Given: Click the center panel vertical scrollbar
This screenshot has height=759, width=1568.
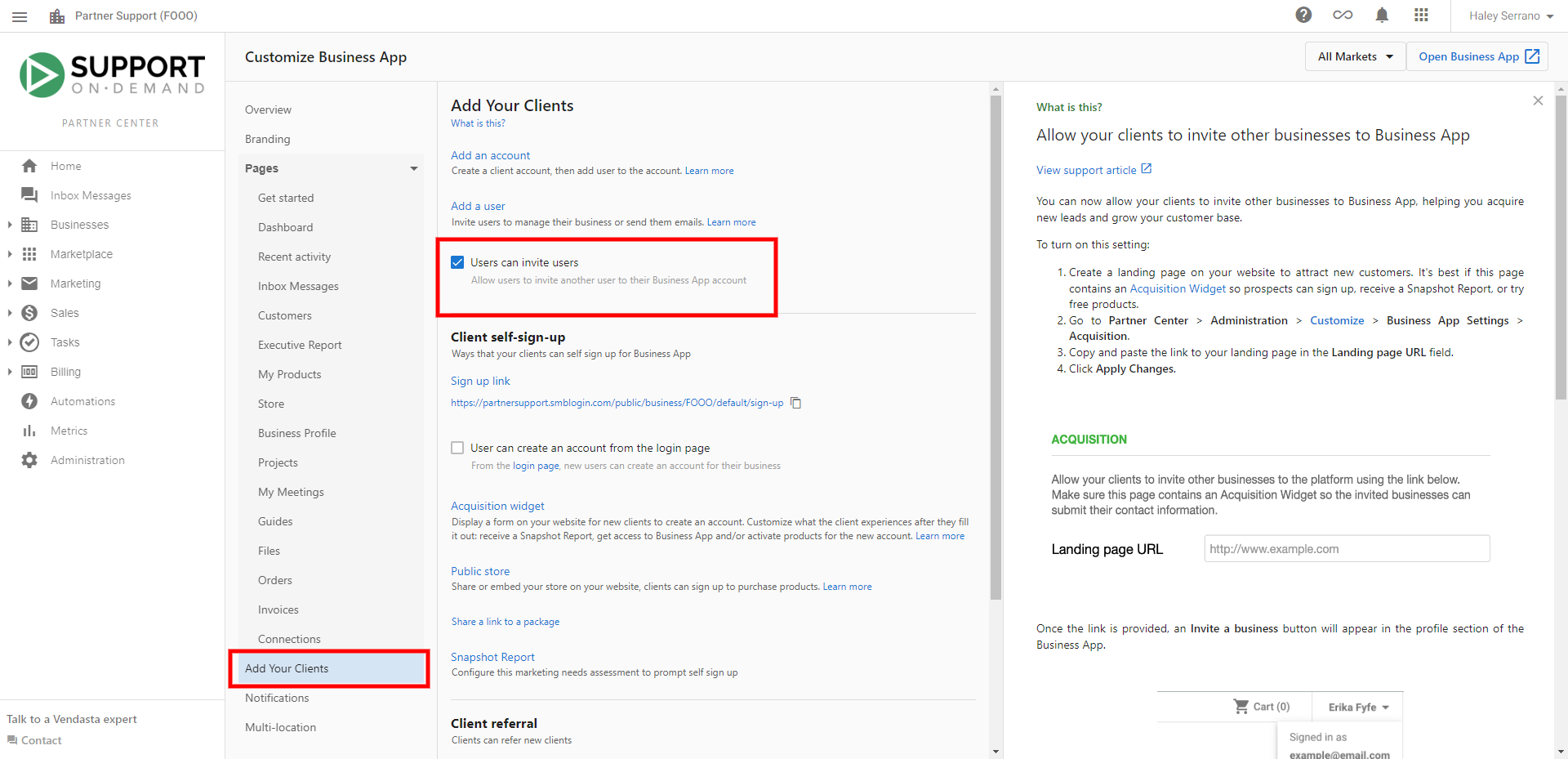Looking at the screenshot, I should [x=996, y=347].
